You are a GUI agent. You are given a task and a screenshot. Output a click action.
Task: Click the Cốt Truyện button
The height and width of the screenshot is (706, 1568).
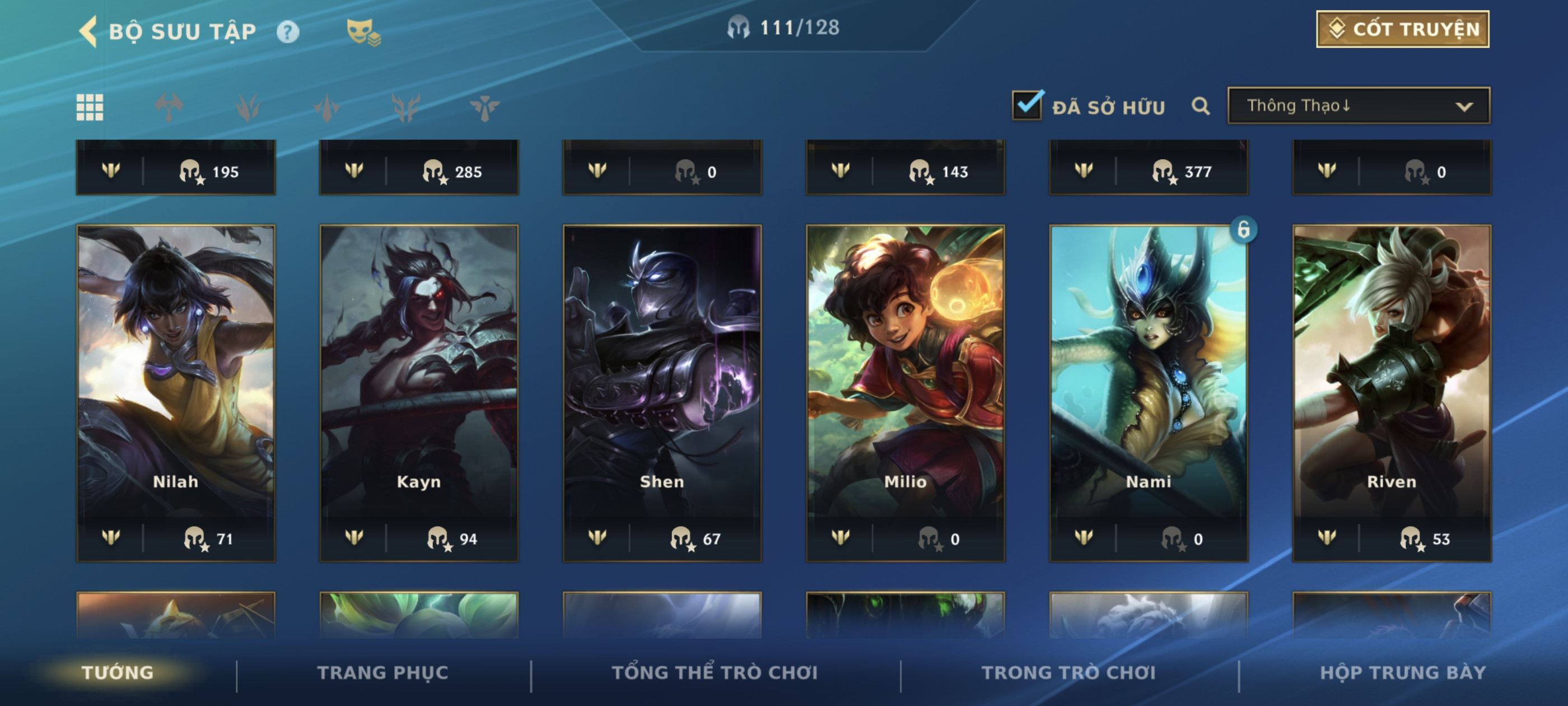[x=1402, y=29]
